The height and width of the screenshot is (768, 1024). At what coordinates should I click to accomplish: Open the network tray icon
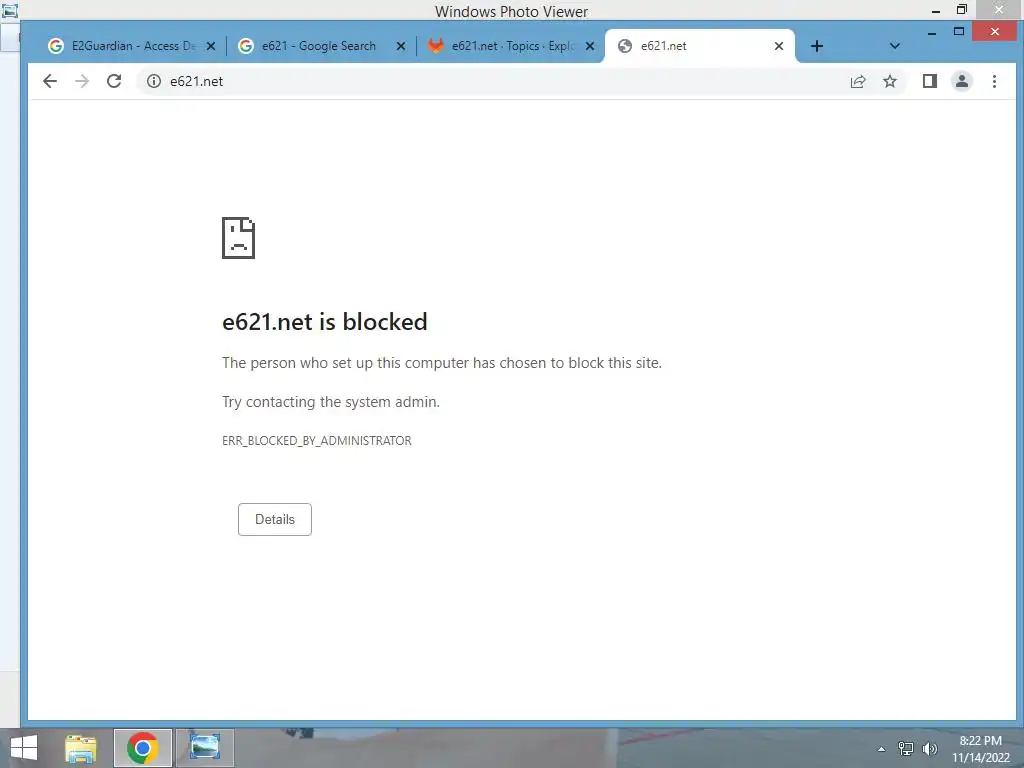pos(905,748)
